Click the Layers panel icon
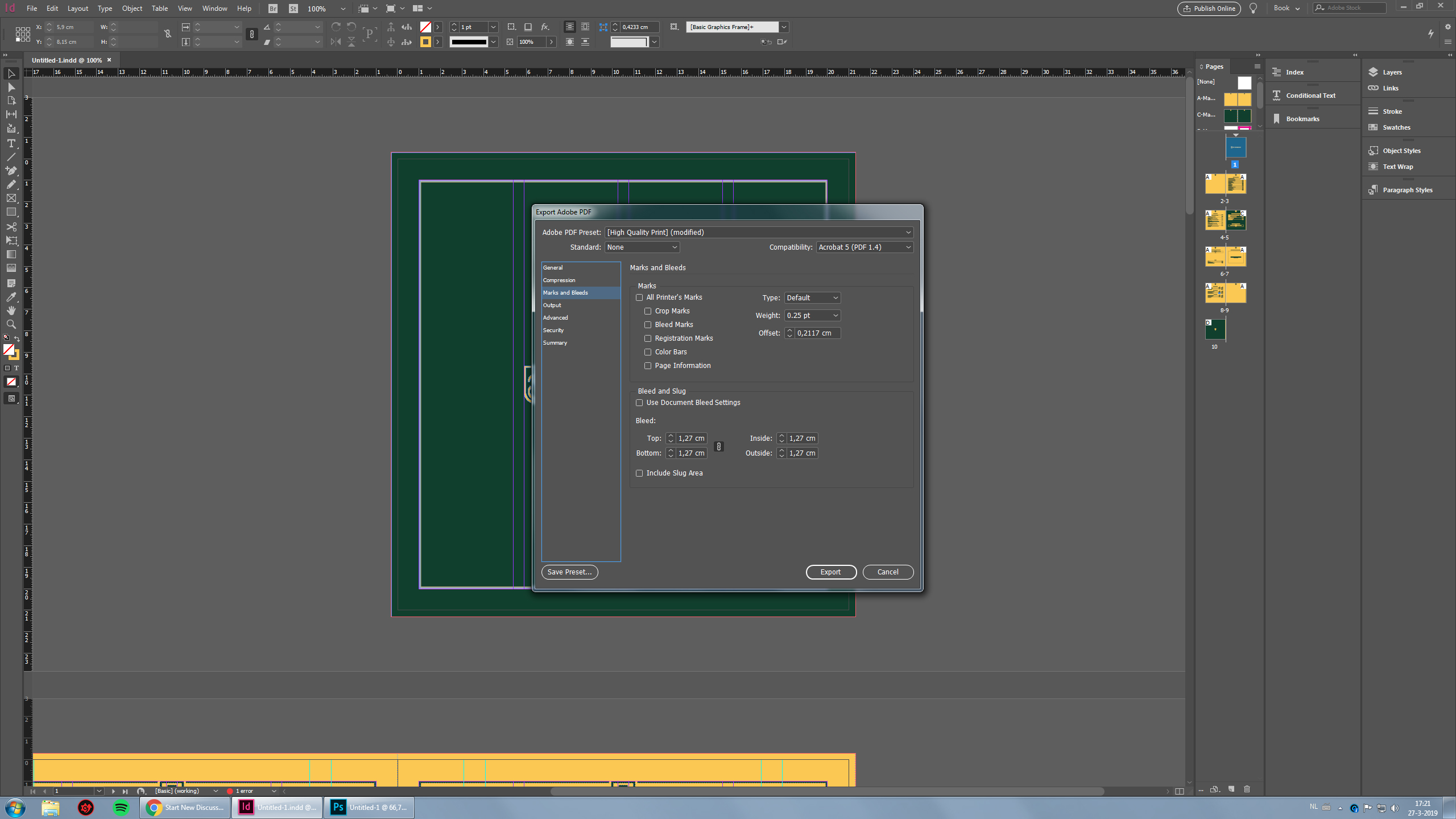The width and height of the screenshot is (1456, 819). click(1373, 72)
